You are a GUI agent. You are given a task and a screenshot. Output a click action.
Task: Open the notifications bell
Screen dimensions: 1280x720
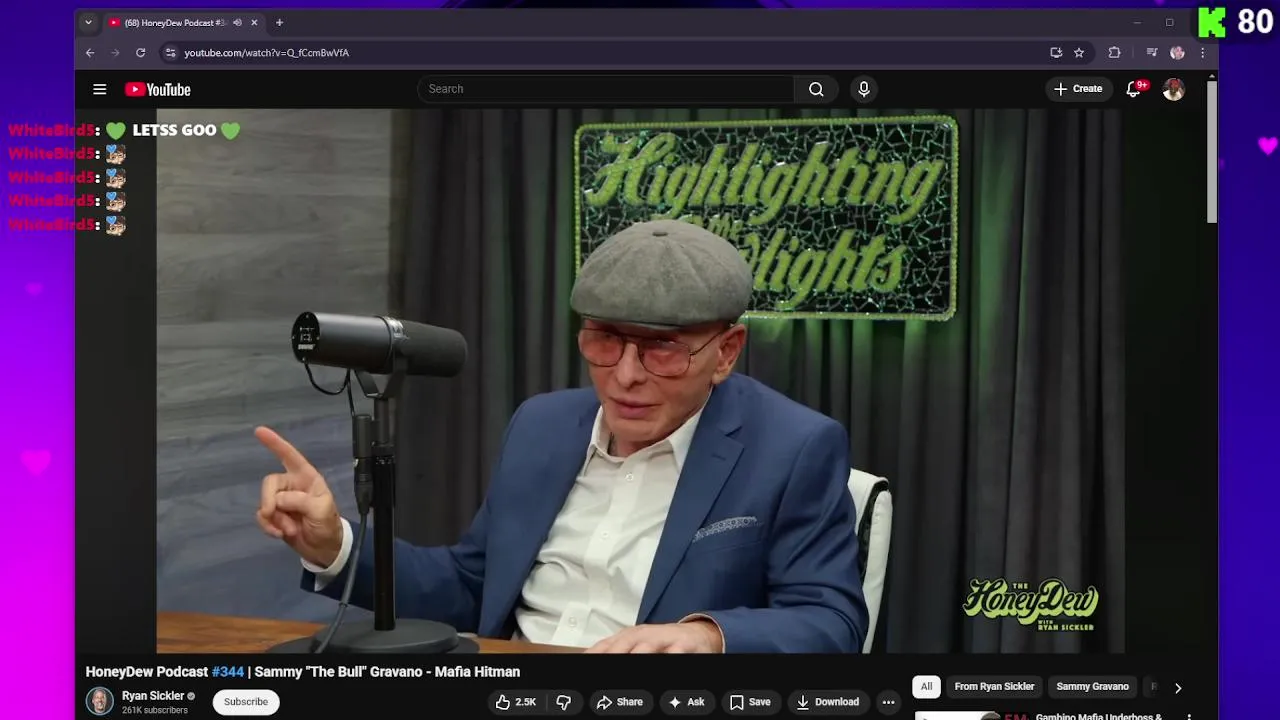1133,89
